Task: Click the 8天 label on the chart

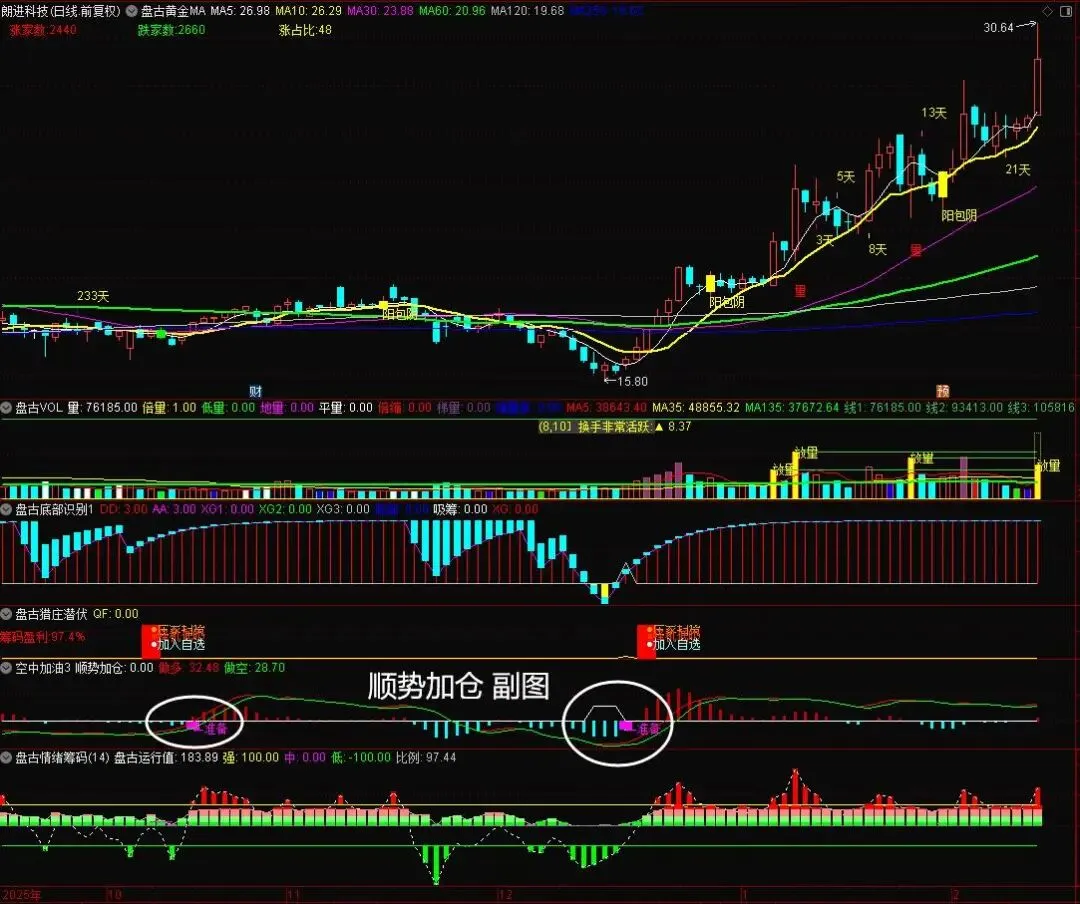Action: [878, 249]
